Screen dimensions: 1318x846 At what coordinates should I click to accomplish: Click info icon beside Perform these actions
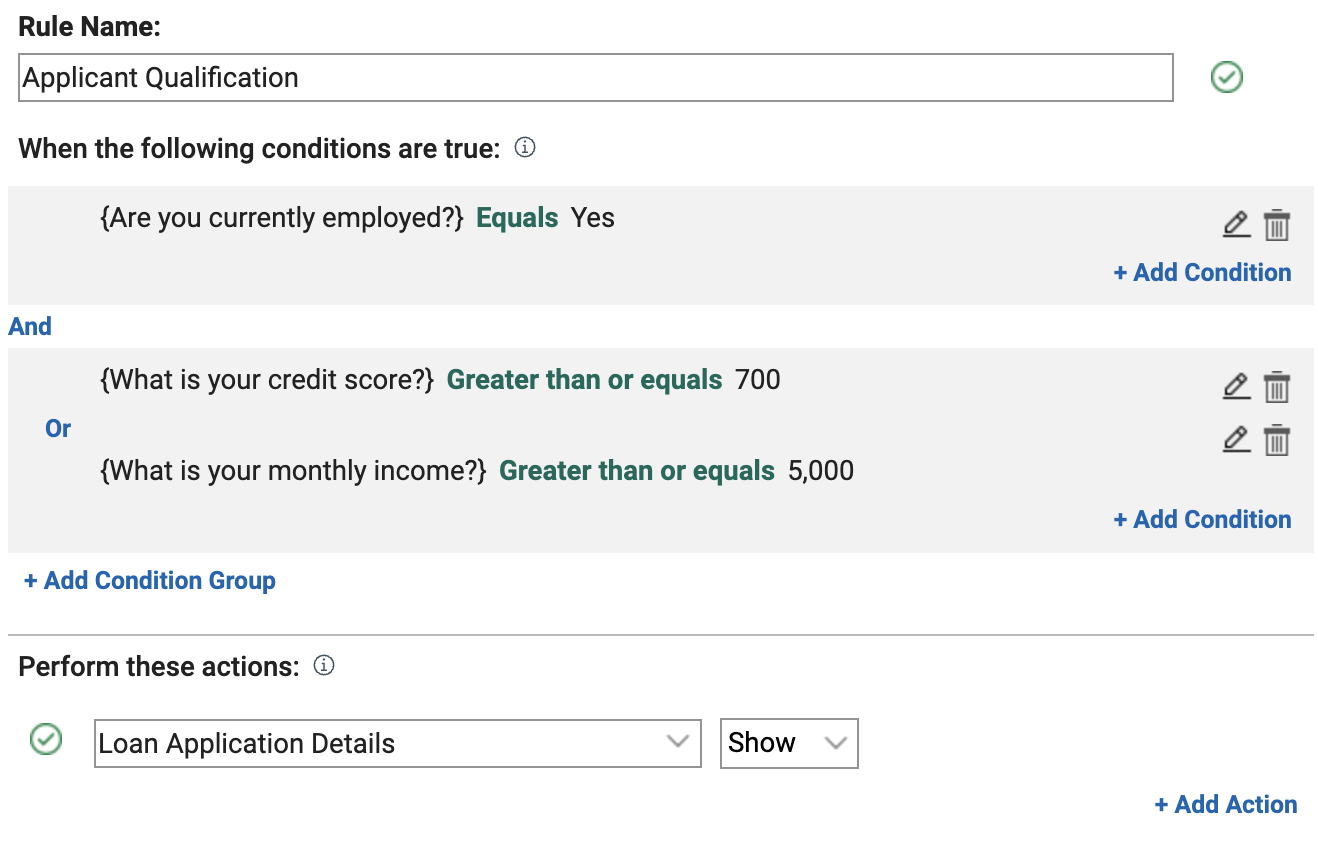[324, 665]
